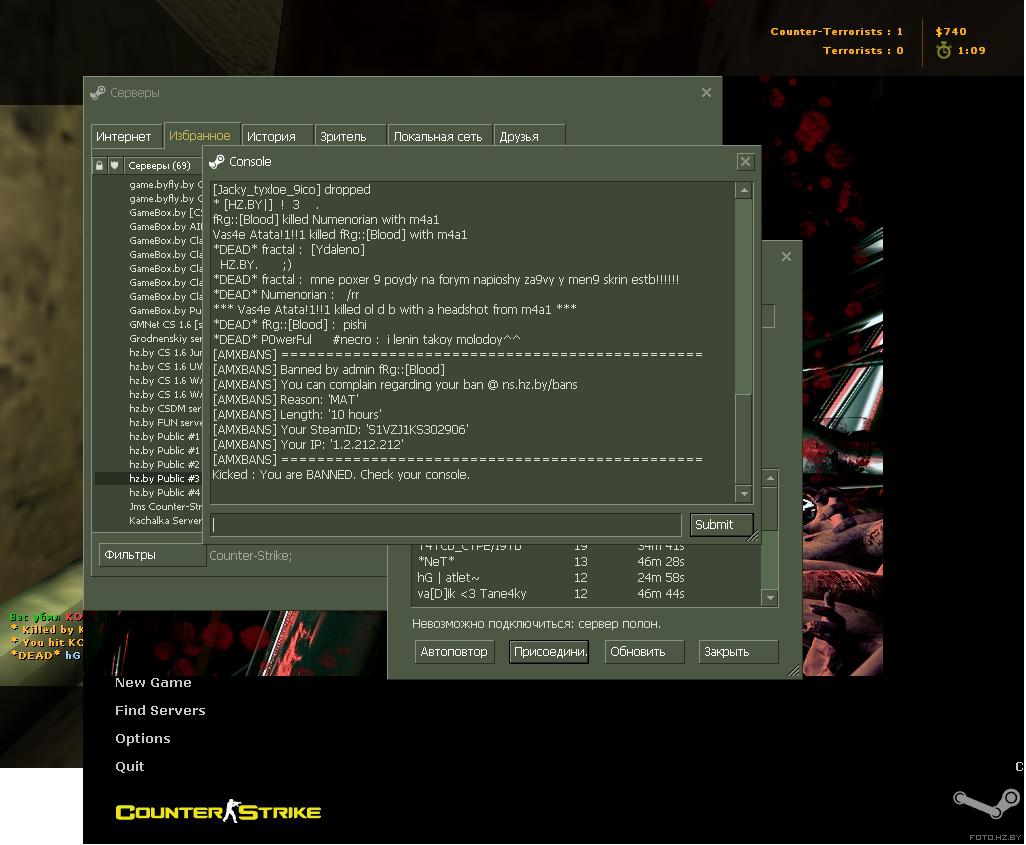Click the 'Невозможно подключиться: сервер полон.' status text
The image size is (1026, 845).
click(537, 624)
